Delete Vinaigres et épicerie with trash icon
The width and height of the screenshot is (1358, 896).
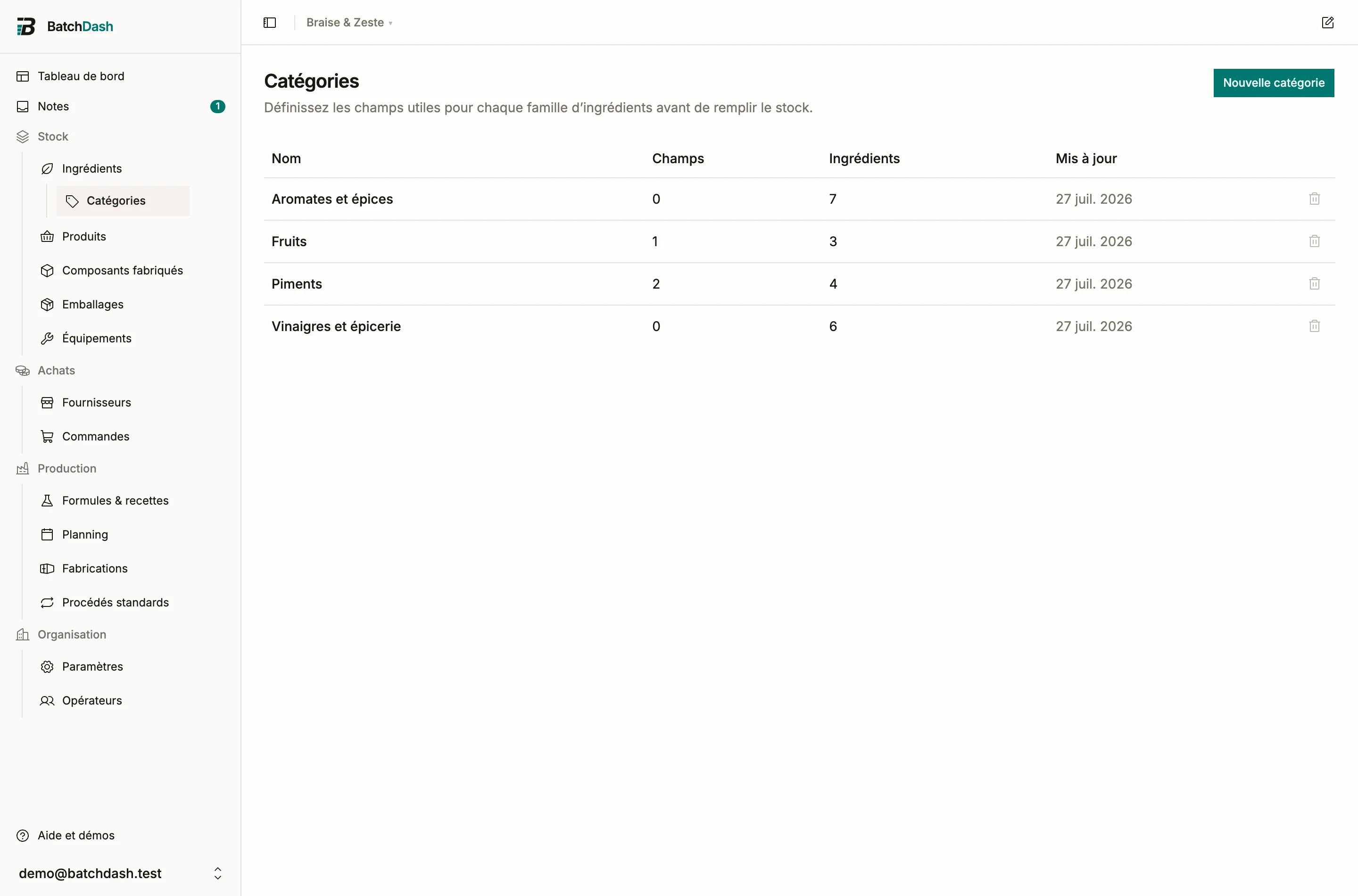tap(1314, 326)
